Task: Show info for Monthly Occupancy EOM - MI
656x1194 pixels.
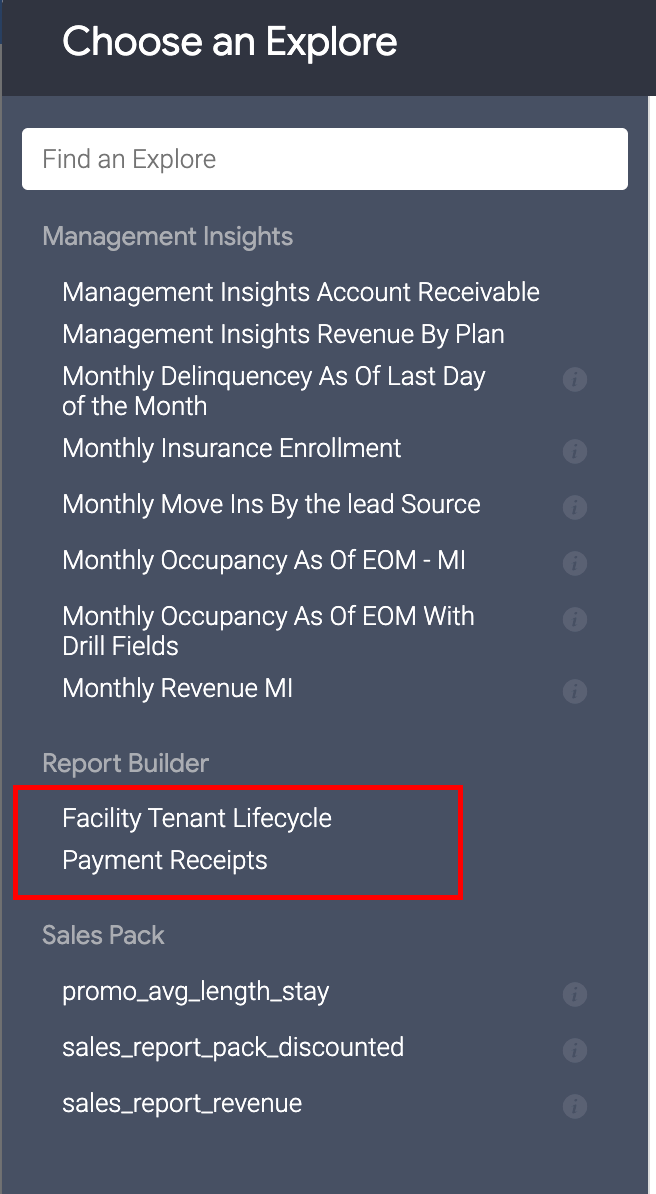Action: tap(574, 564)
